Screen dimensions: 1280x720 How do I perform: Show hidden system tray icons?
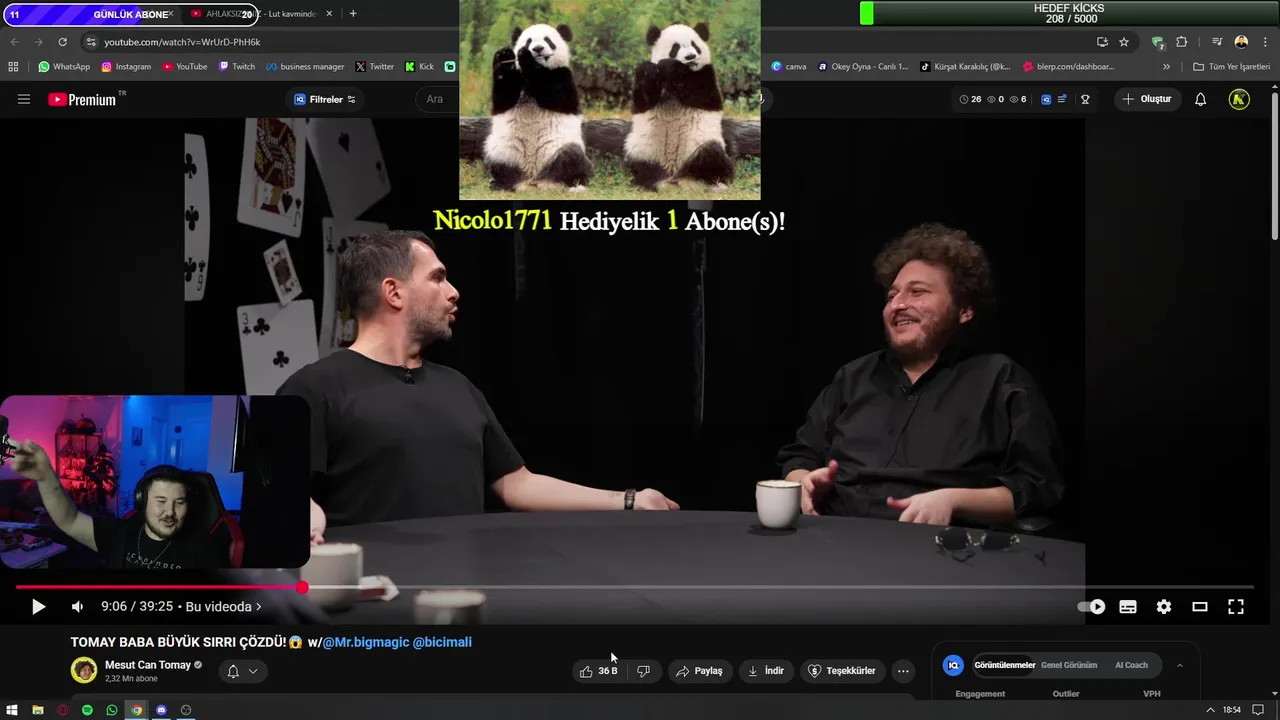coord(1211,710)
